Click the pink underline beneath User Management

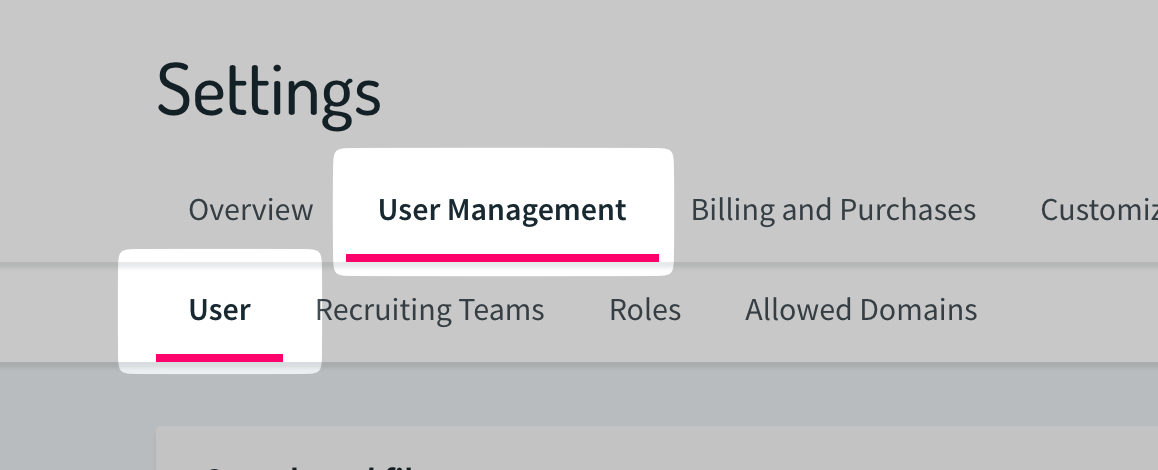click(x=502, y=258)
